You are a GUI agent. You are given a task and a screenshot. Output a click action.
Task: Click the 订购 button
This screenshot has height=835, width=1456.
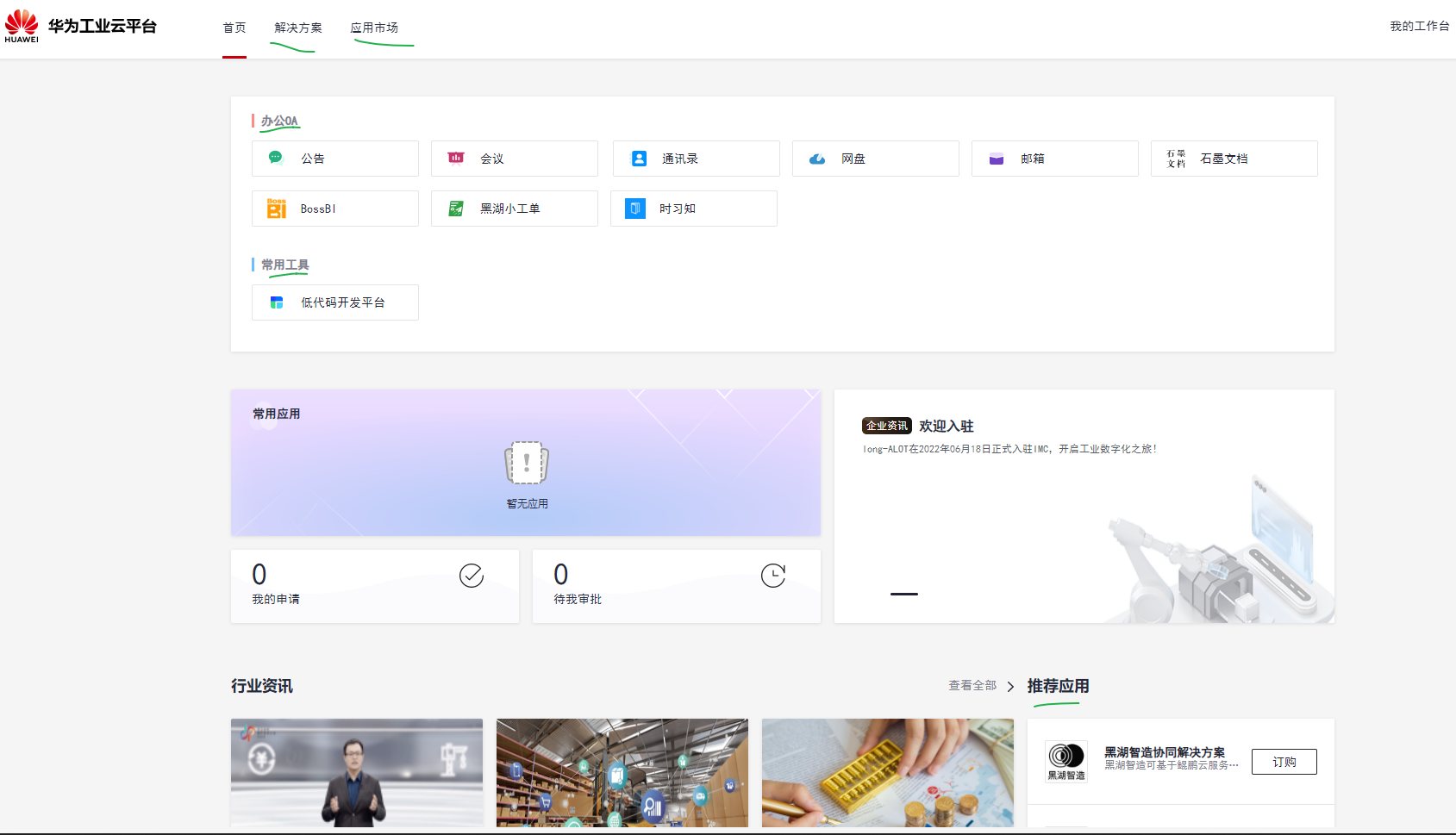pyautogui.click(x=1284, y=762)
